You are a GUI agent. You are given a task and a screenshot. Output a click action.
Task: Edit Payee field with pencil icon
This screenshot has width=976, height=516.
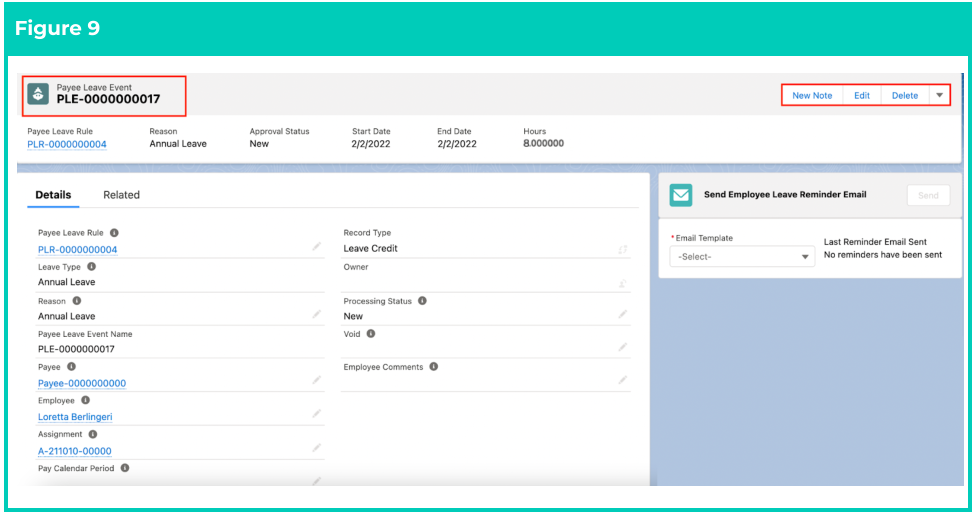(x=317, y=380)
